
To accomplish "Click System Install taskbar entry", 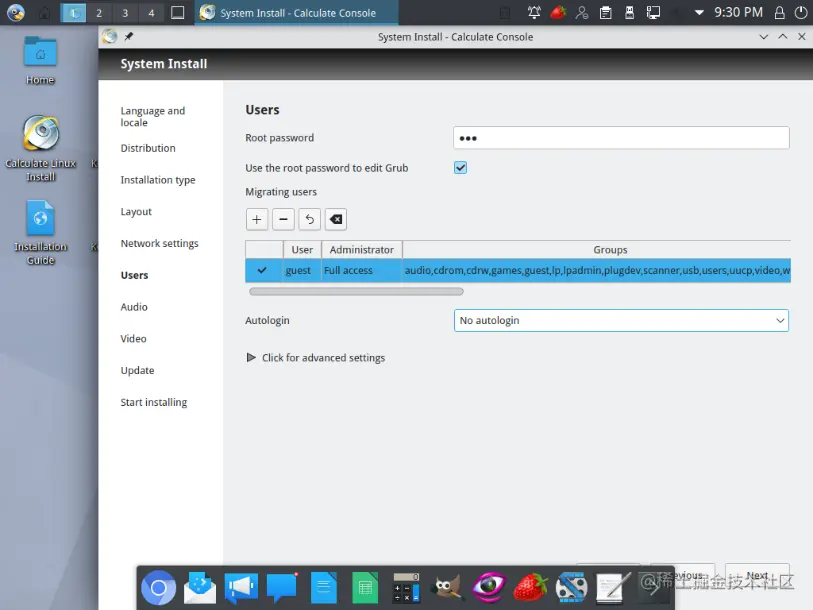I will pyautogui.click(x=297, y=12).
